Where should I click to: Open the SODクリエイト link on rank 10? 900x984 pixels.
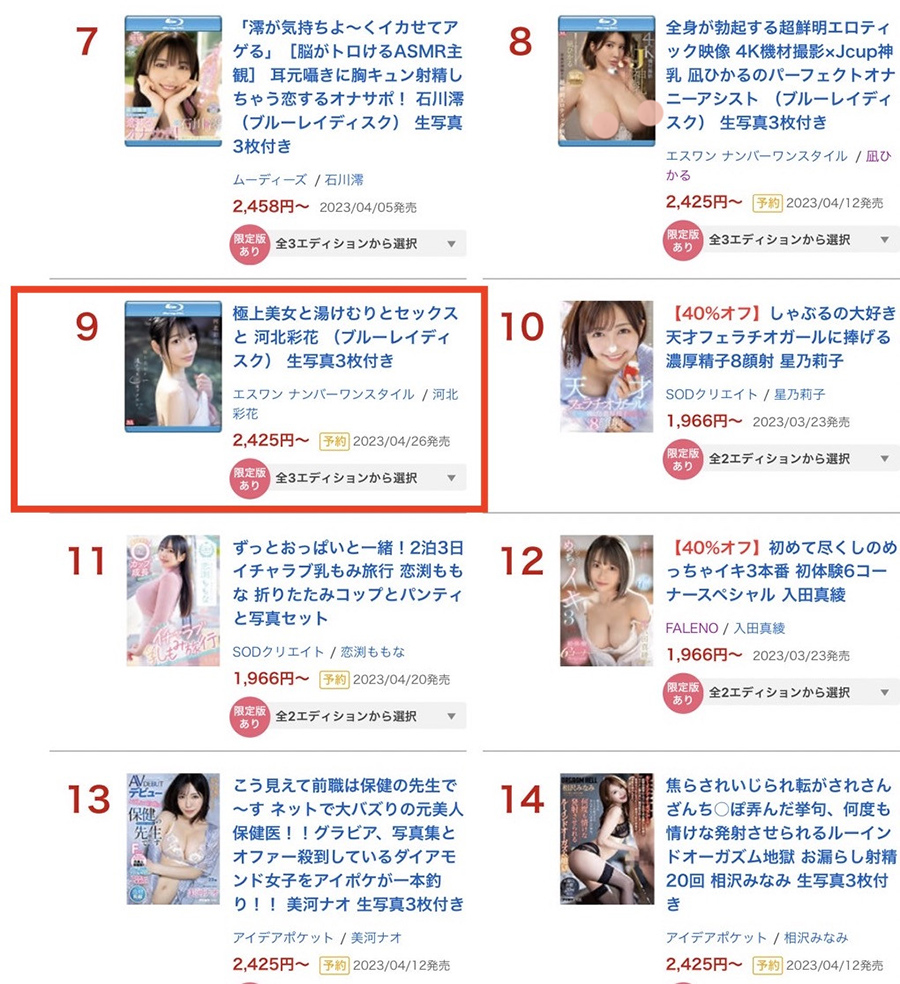711,395
